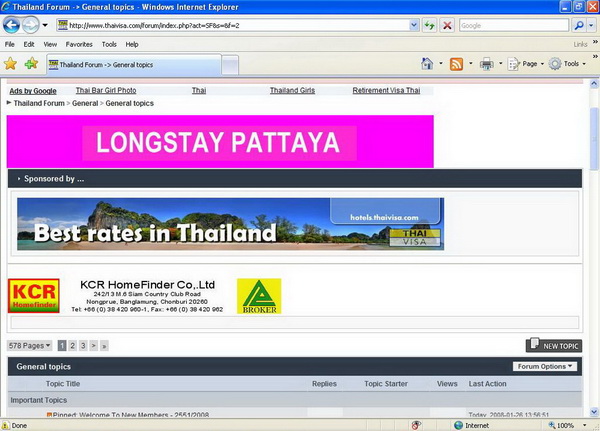Open the search provider dropdown arrow
Screen dimensions: 600x431
[591, 26]
